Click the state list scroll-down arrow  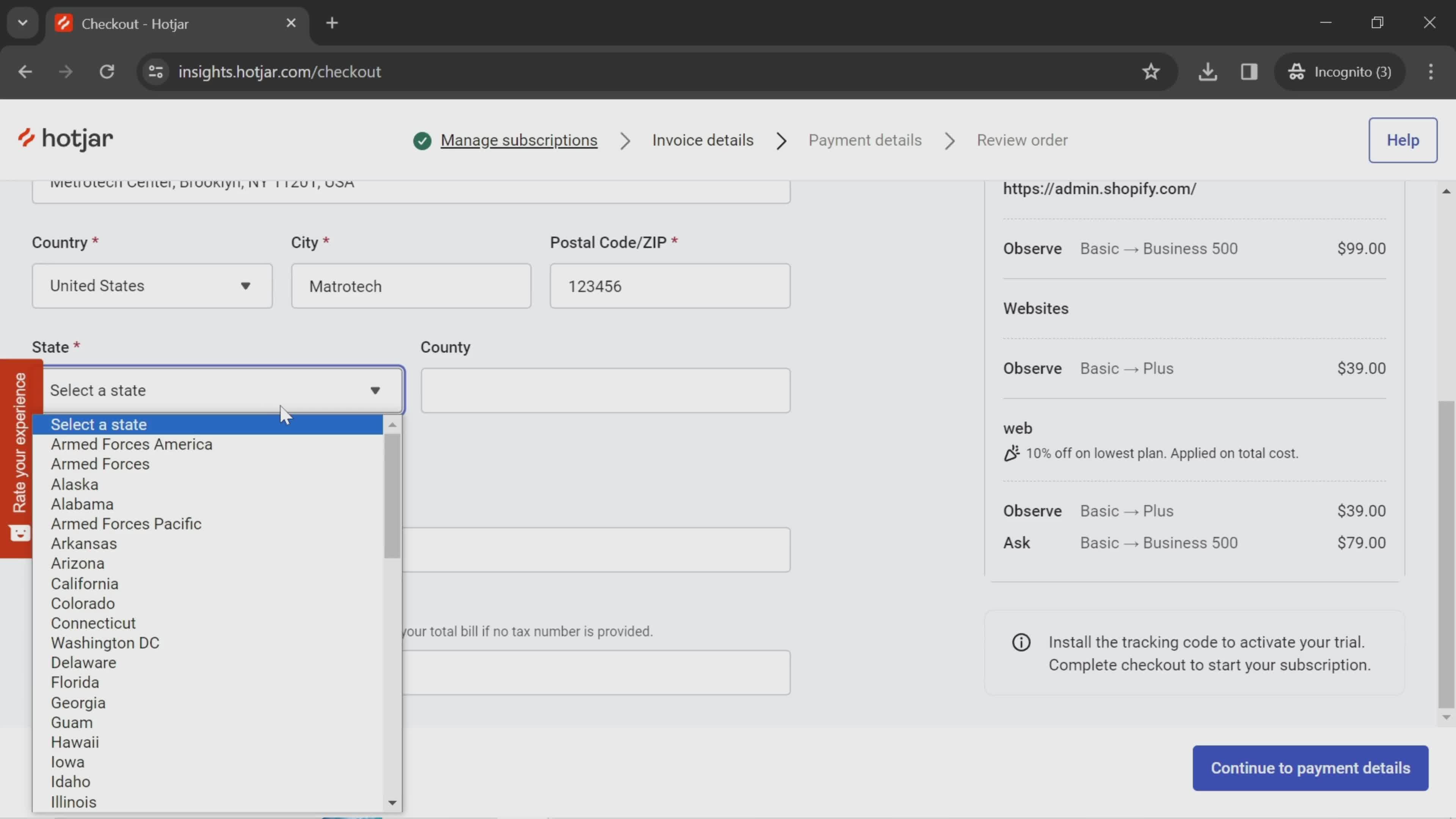point(392,803)
